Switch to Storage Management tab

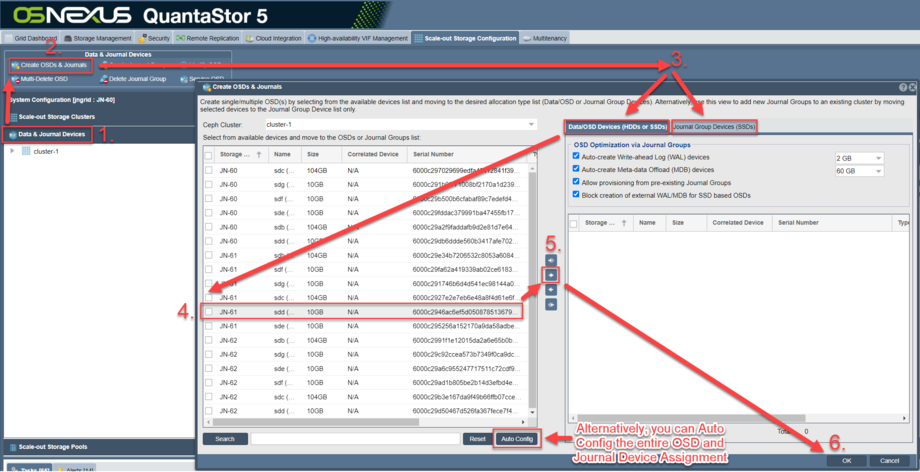(x=97, y=38)
